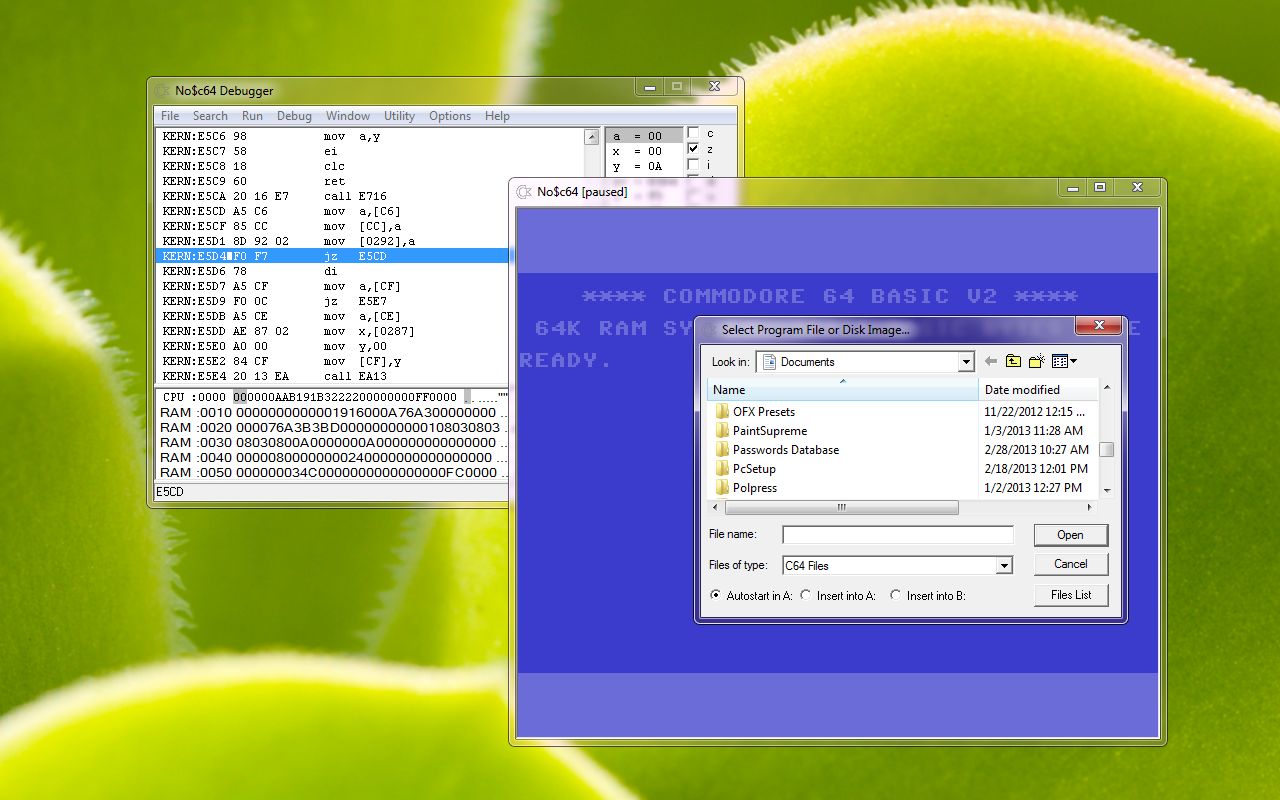Image resolution: width=1280 pixels, height=800 pixels.
Task: Go up one folder level
Action: coord(1013,361)
